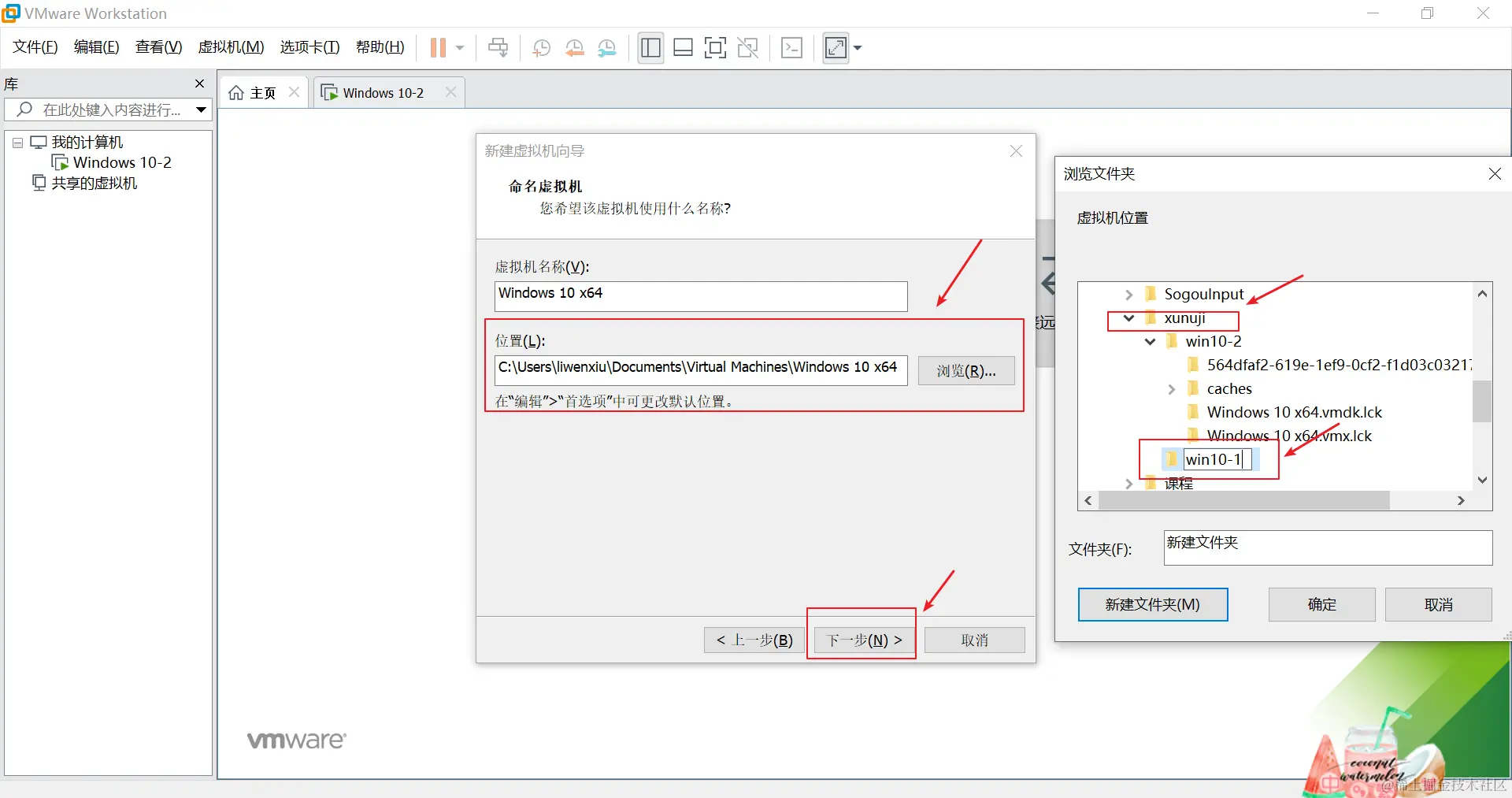This screenshot has width=1512, height=798.
Task: Click the 浏览(R)... button
Action: 966,371
